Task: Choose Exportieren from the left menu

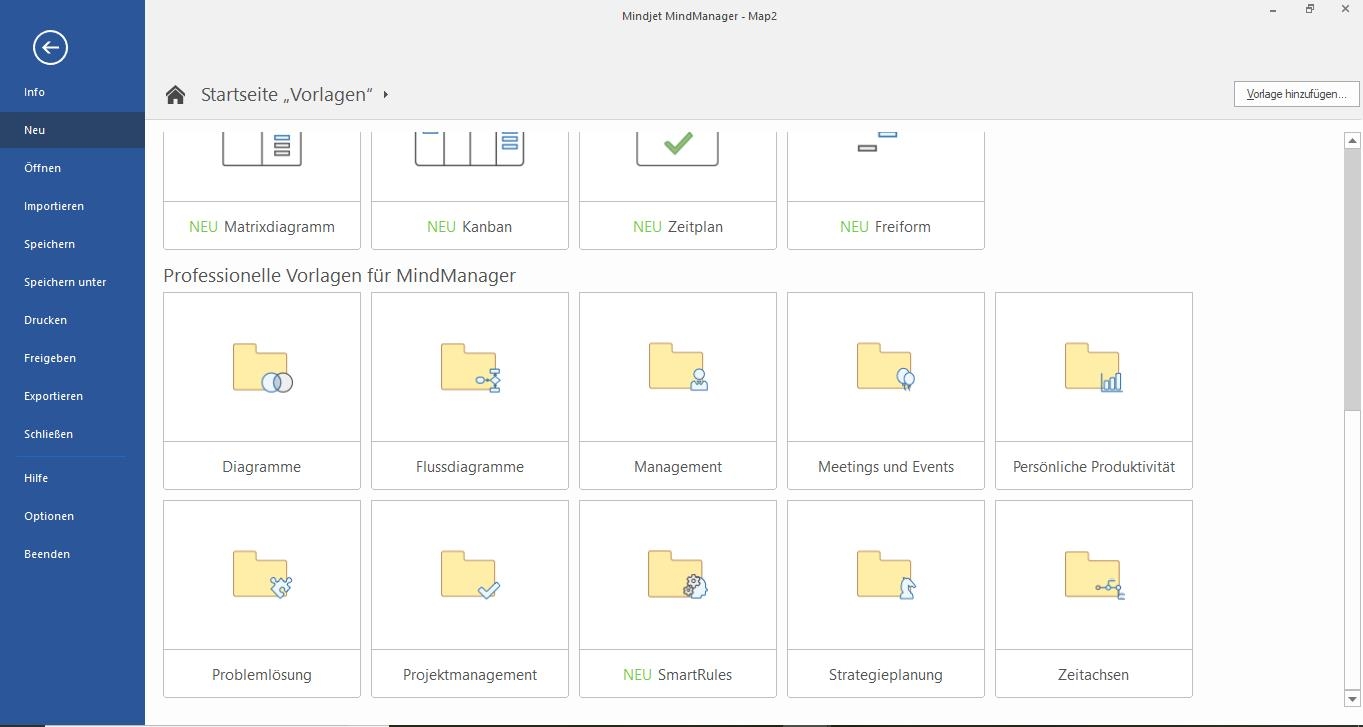Action: pyautogui.click(x=54, y=396)
